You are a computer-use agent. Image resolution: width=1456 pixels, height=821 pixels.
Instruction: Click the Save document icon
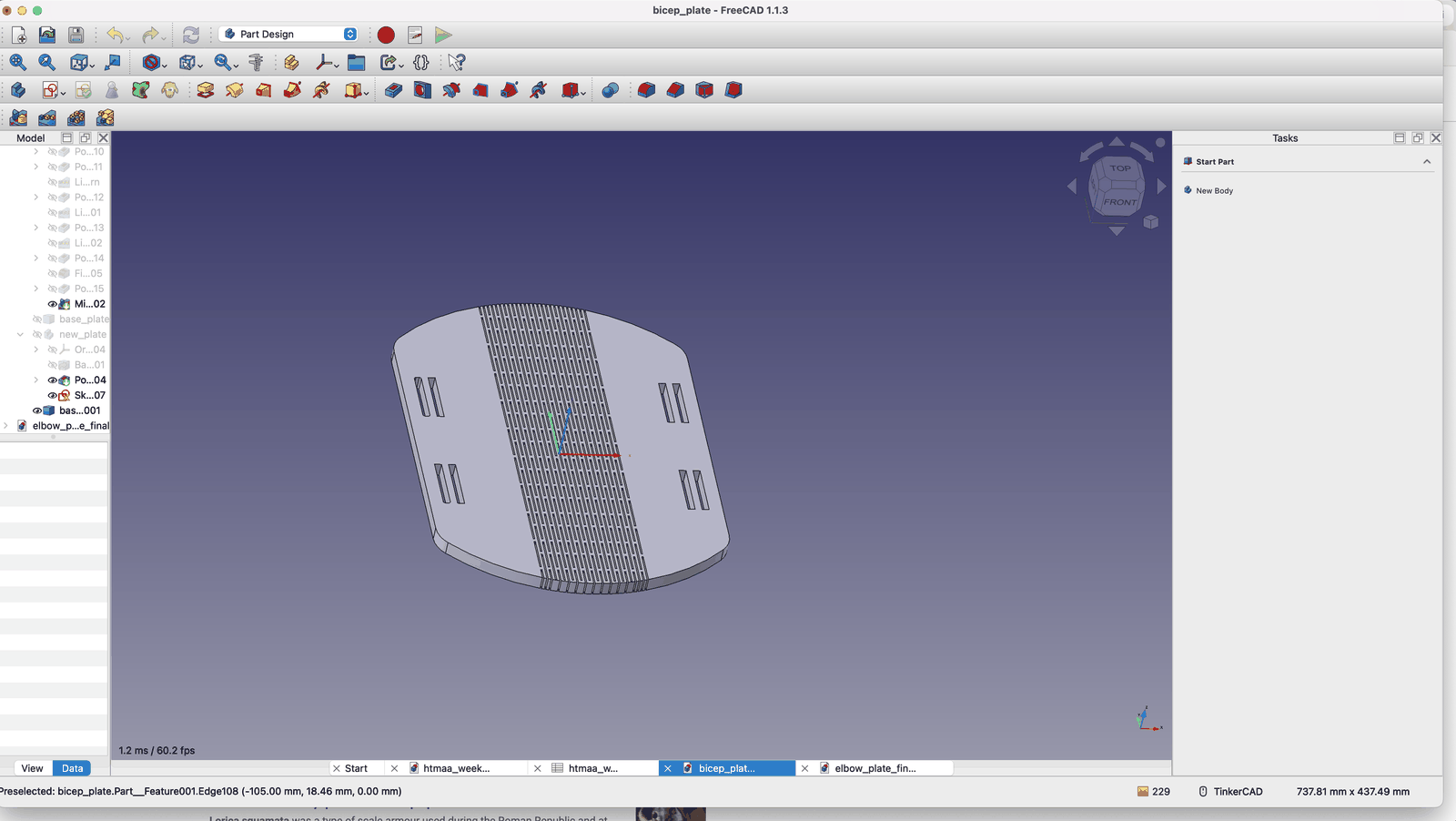click(x=76, y=35)
